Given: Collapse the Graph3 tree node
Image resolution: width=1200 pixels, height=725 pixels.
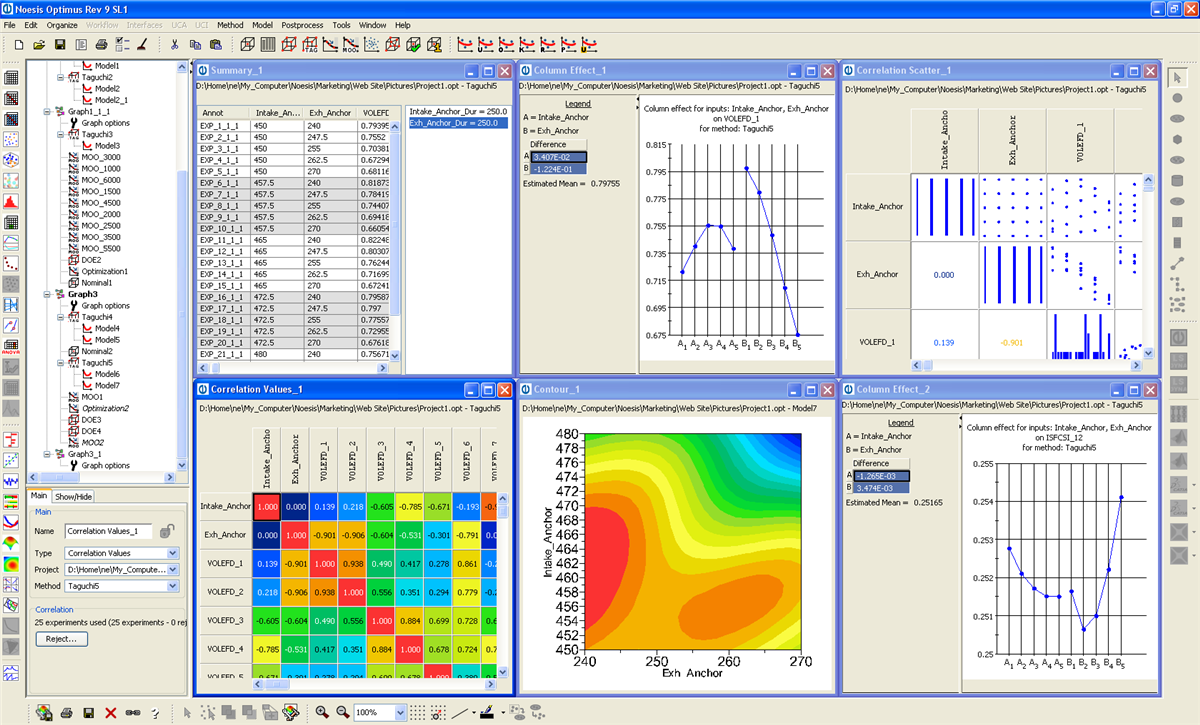Looking at the screenshot, I should [x=46, y=295].
